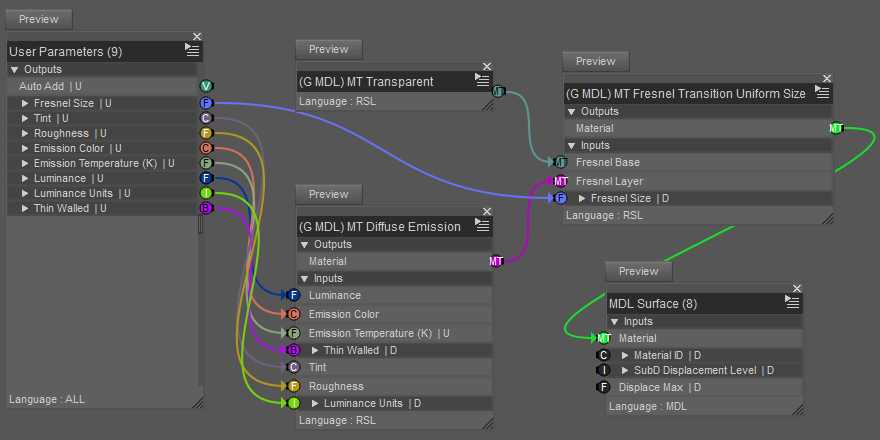Click the SubD Displacement Level I input port
This screenshot has height=440, width=880.
603,370
